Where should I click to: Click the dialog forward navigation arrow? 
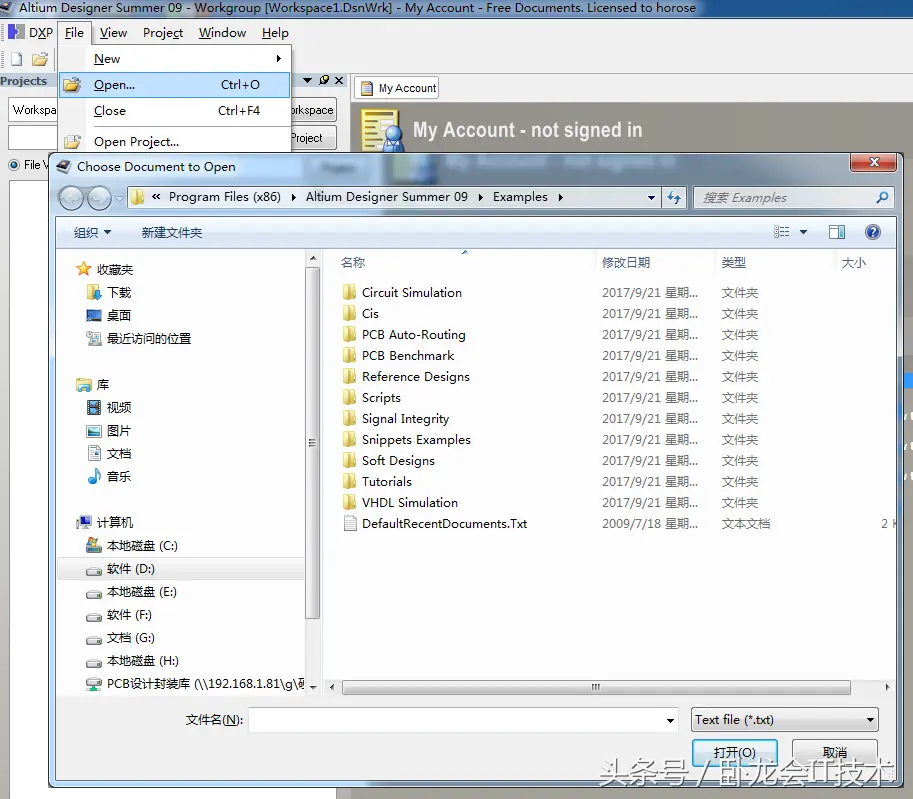[99, 198]
